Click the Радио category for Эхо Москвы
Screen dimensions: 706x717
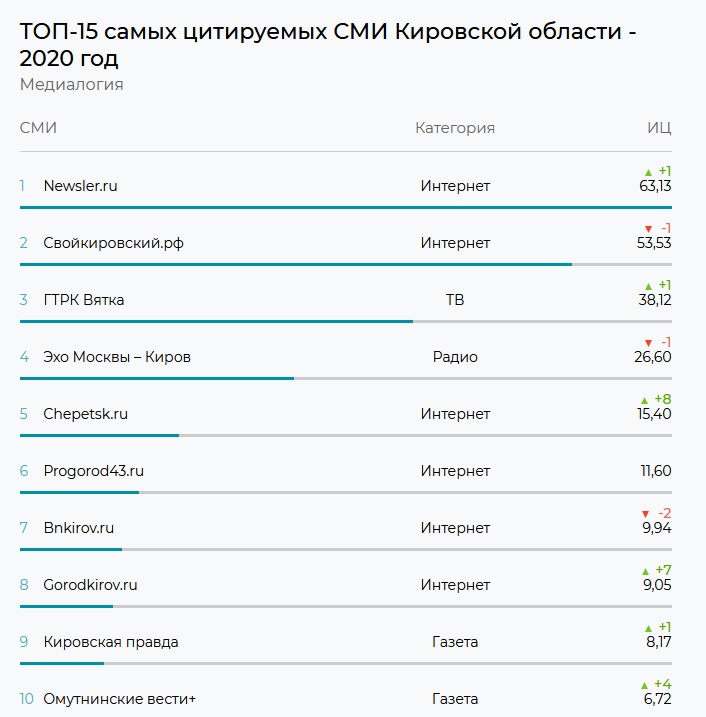point(455,357)
